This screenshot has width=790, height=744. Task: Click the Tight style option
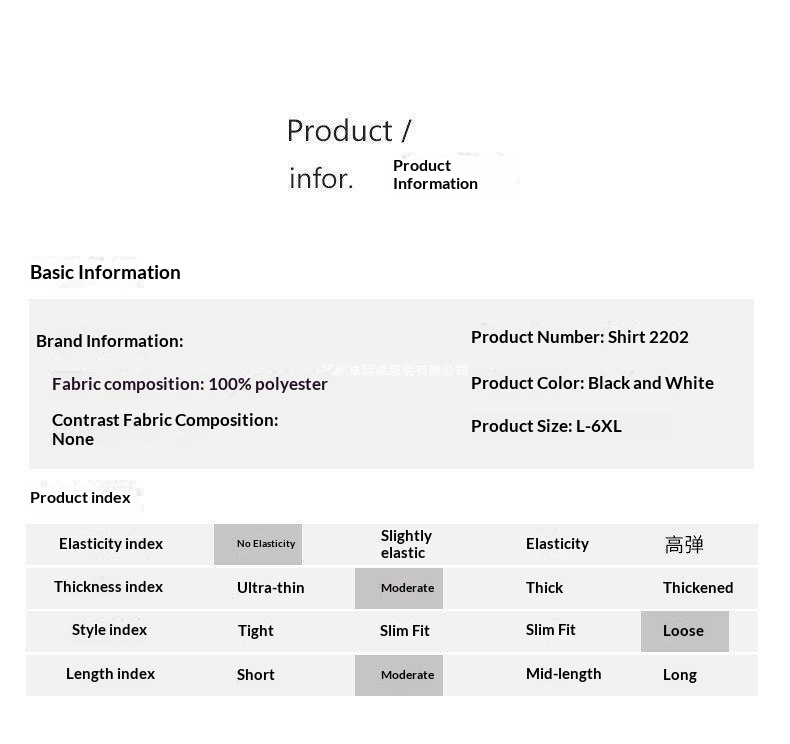(255, 631)
